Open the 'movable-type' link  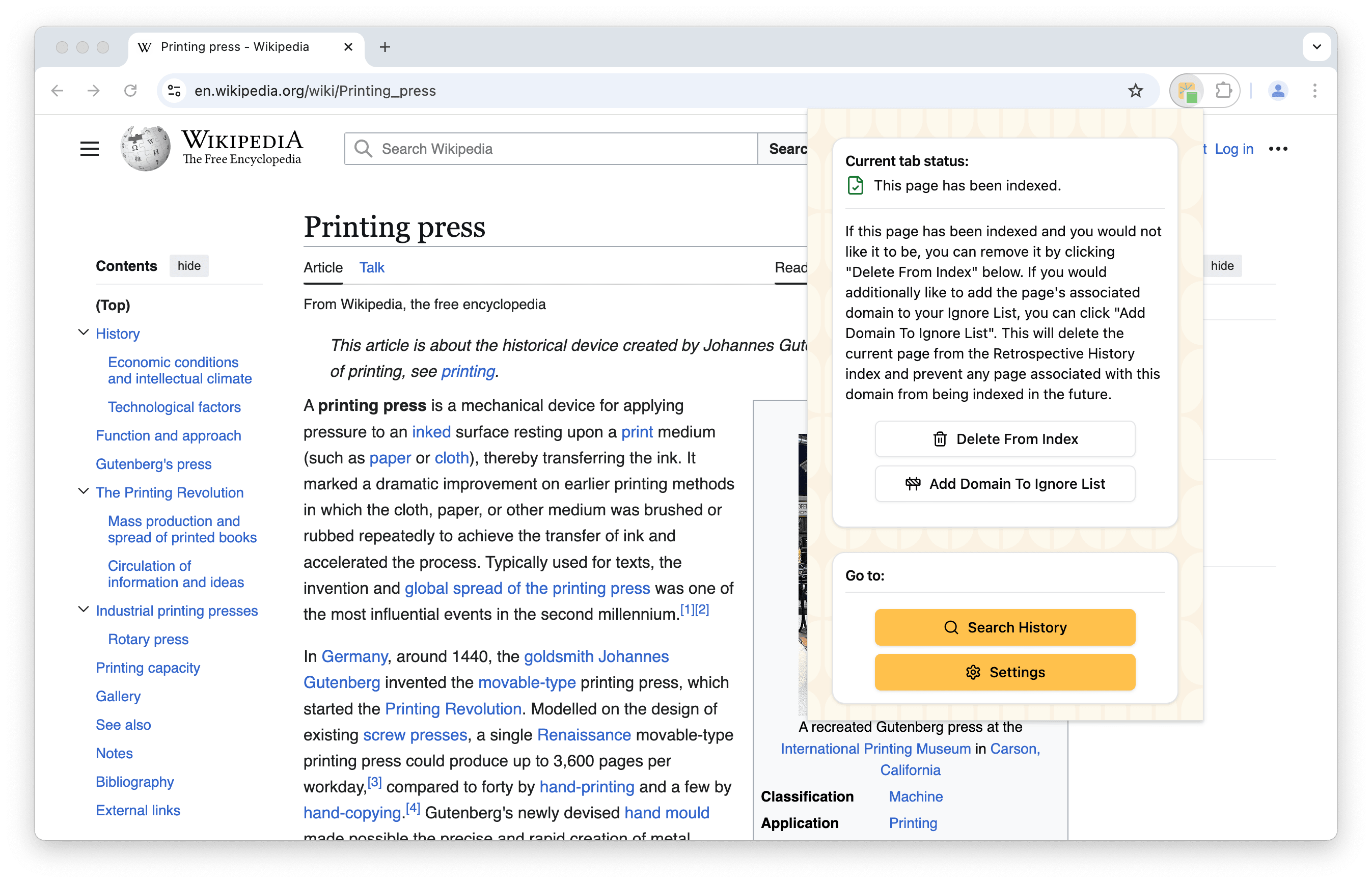pos(527,682)
